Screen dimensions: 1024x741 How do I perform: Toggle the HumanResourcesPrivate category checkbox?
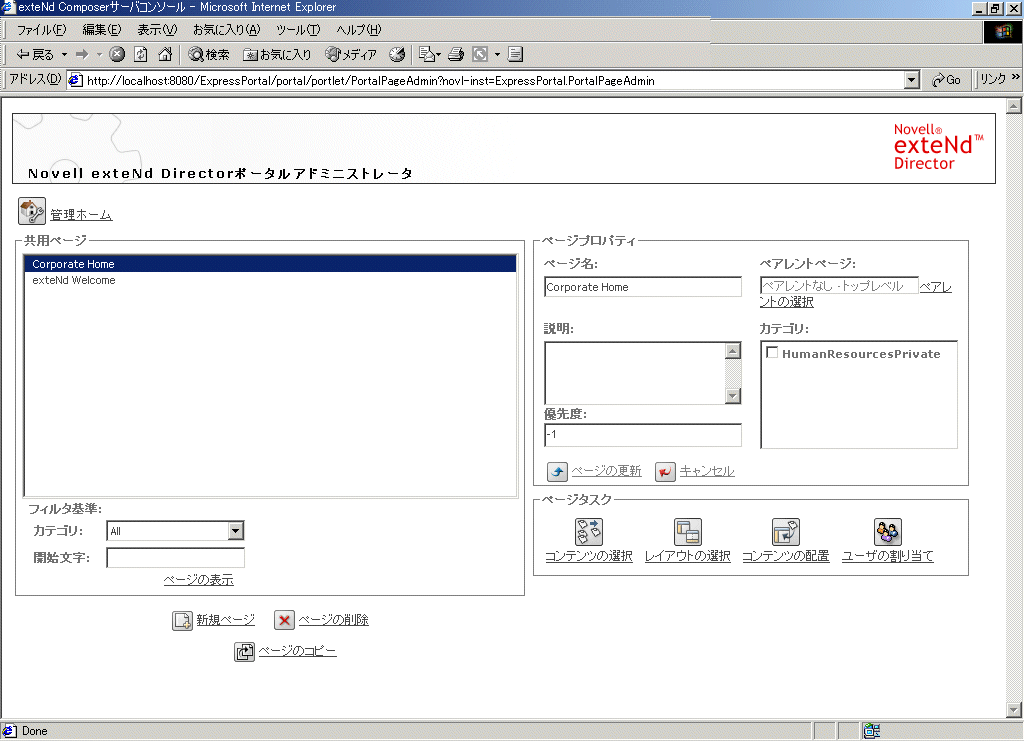pos(772,353)
